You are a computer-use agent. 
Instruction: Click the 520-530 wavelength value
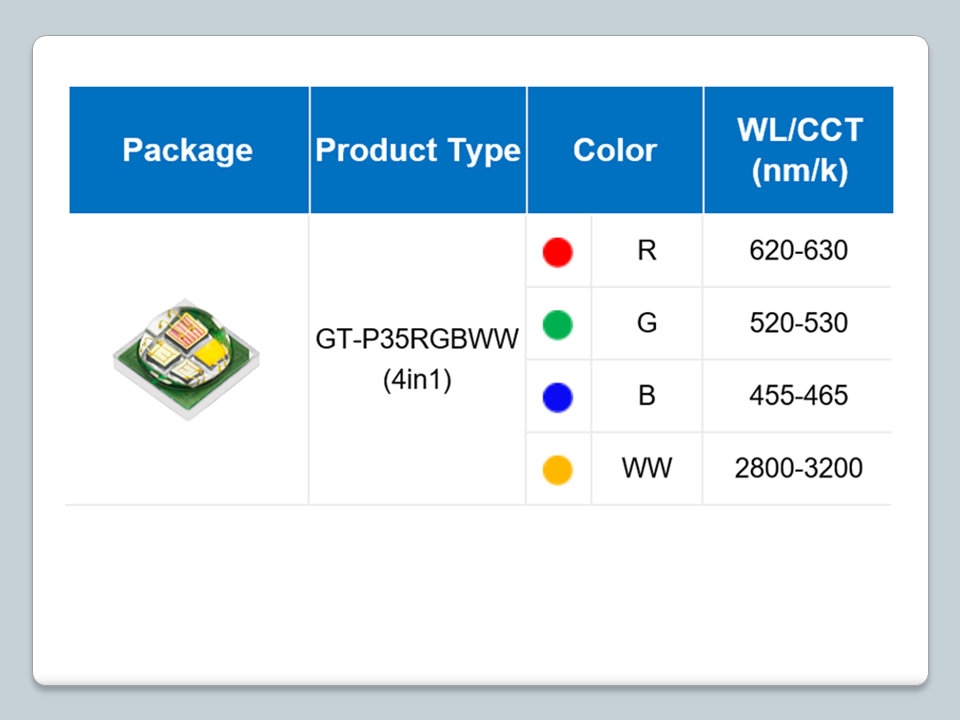click(798, 323)
